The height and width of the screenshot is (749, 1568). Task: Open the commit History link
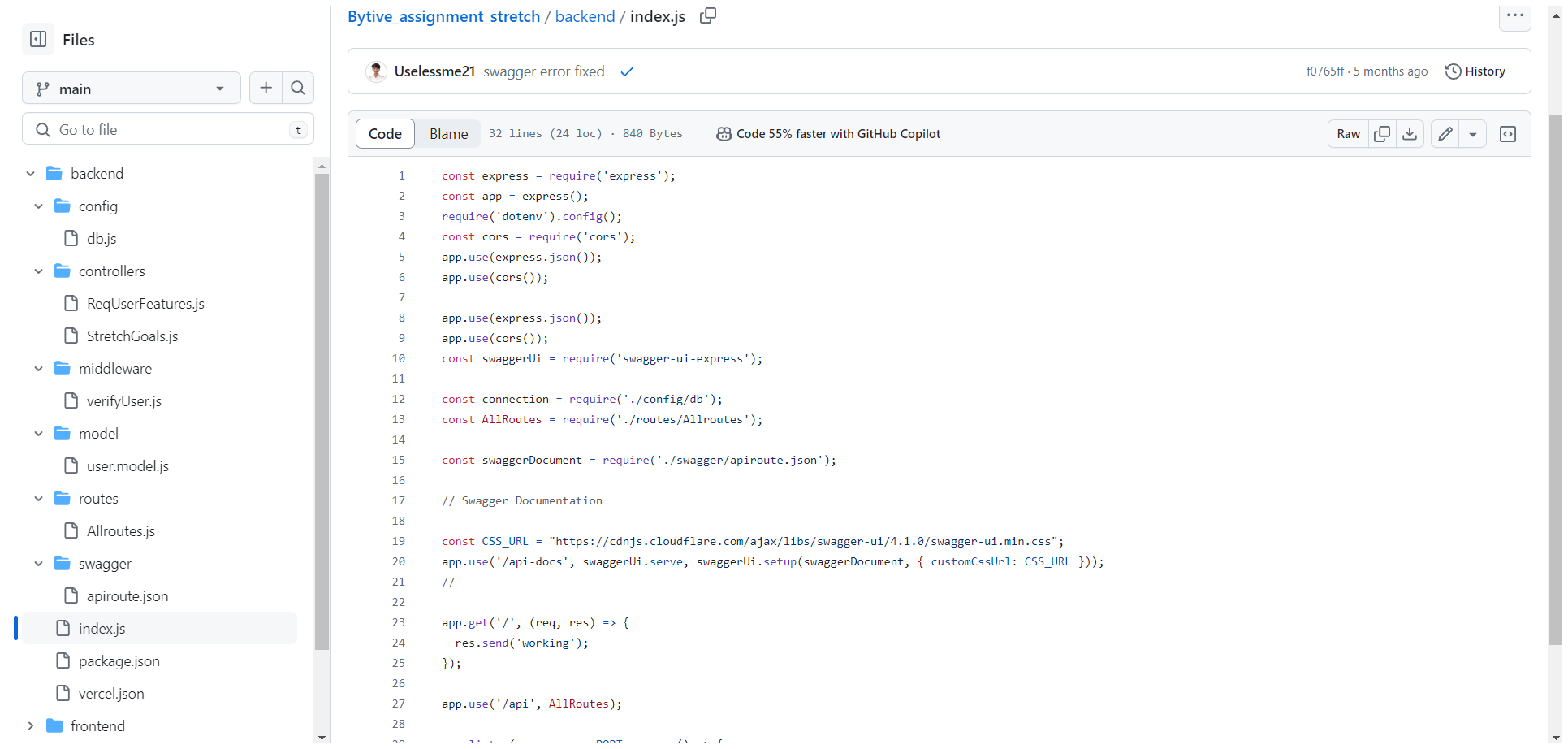pos(1475,71)
